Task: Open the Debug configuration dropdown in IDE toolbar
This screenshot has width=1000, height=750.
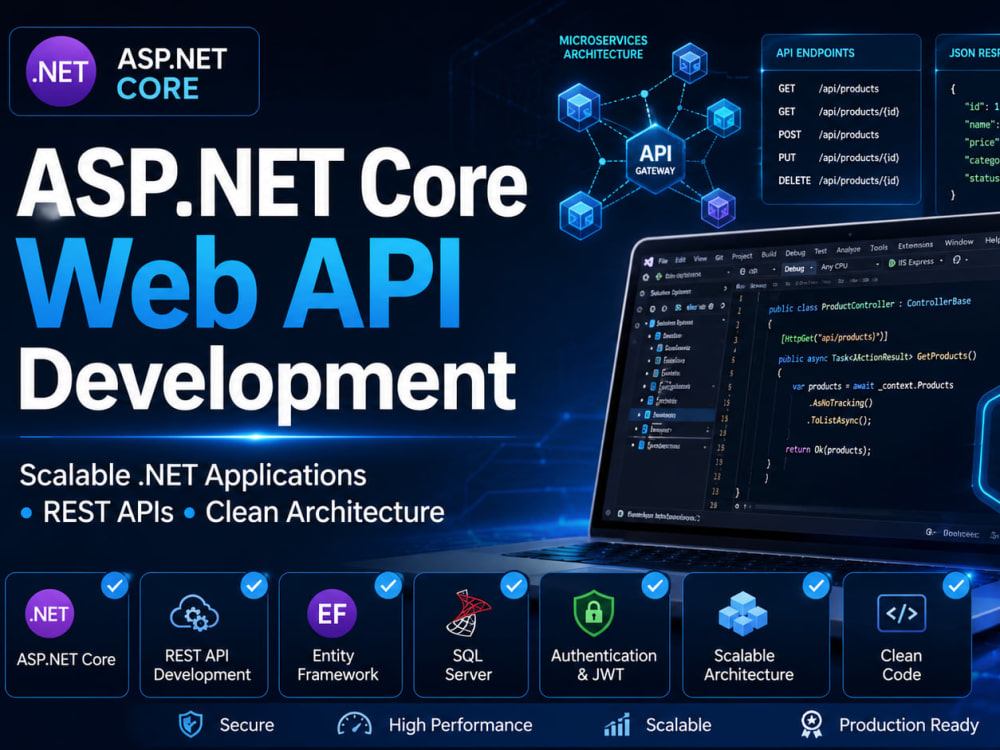Action: pyautogui.click(x=798, y=268)
